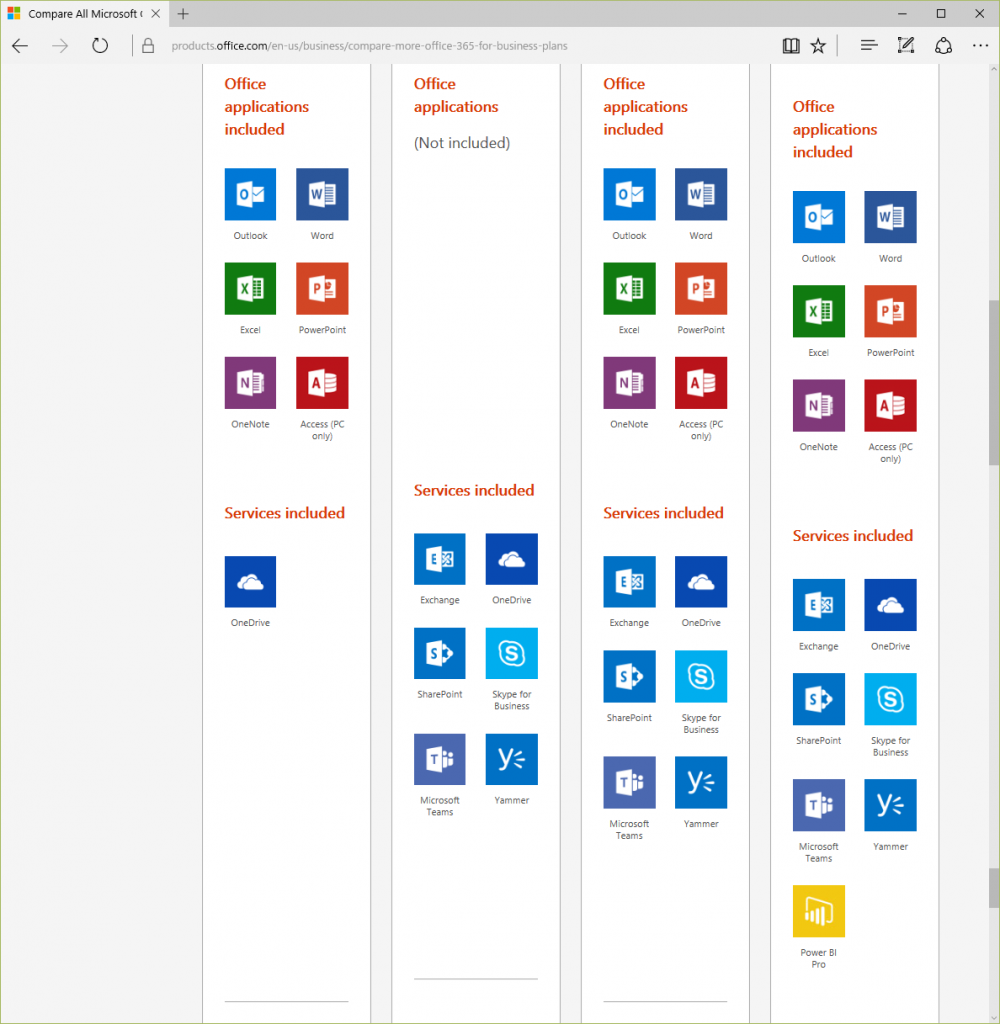The height and width of the screenshot is (1024, 1000).
Task: Click "Services included" heading in the third column
Action: [664, 513]
